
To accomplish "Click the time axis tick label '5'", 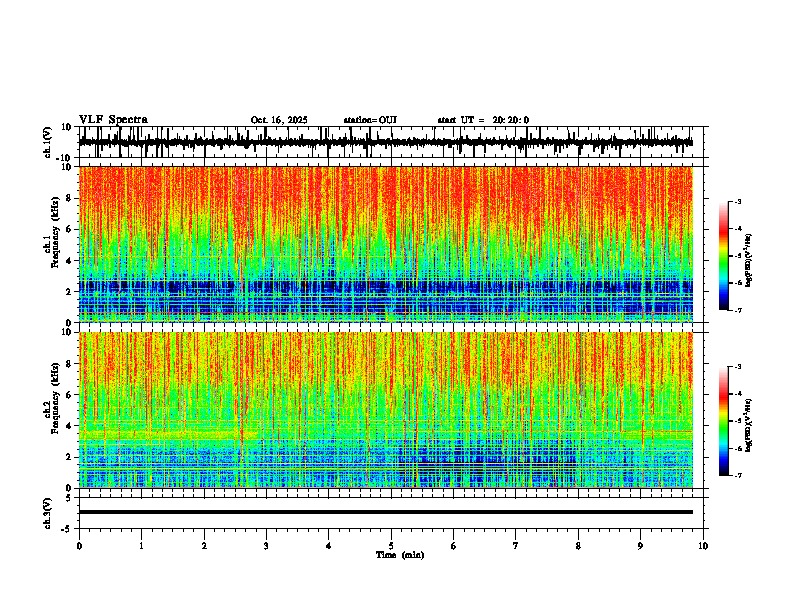I will point(391,546).
